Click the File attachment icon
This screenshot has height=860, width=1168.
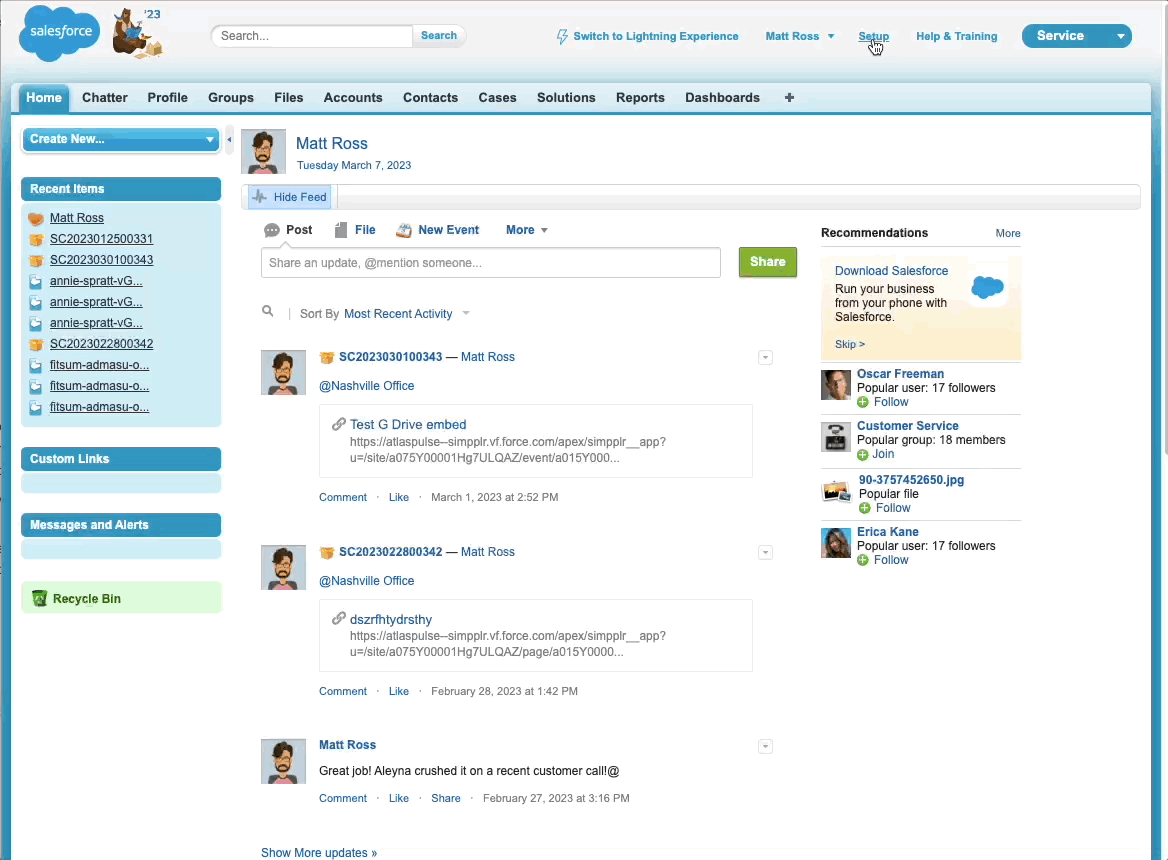click(x=340, y=230)
